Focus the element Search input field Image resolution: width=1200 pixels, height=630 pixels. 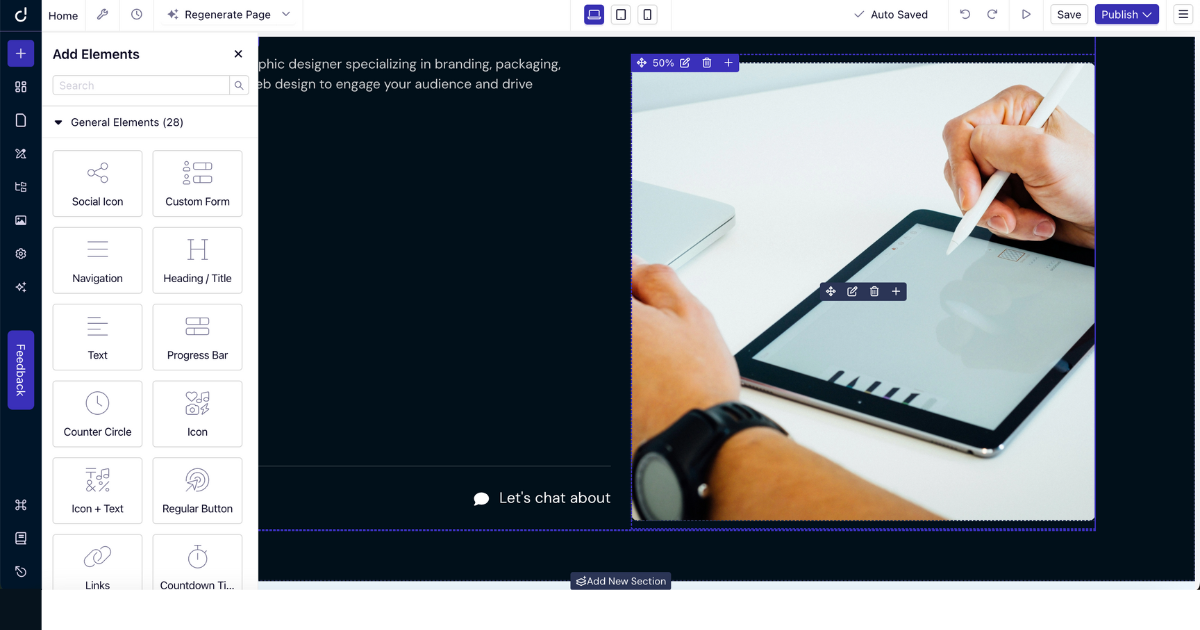[141, 86]
